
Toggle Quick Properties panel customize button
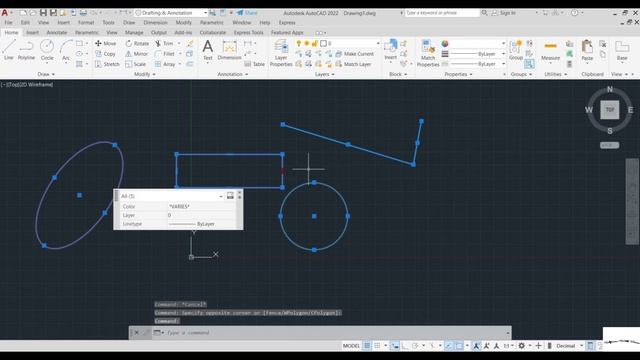[230, 196]
